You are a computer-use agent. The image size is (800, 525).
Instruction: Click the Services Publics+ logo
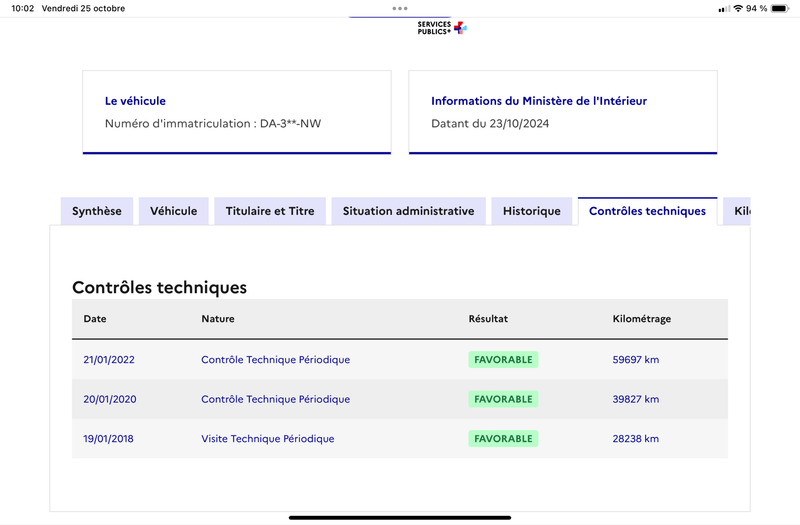[442, 28]
